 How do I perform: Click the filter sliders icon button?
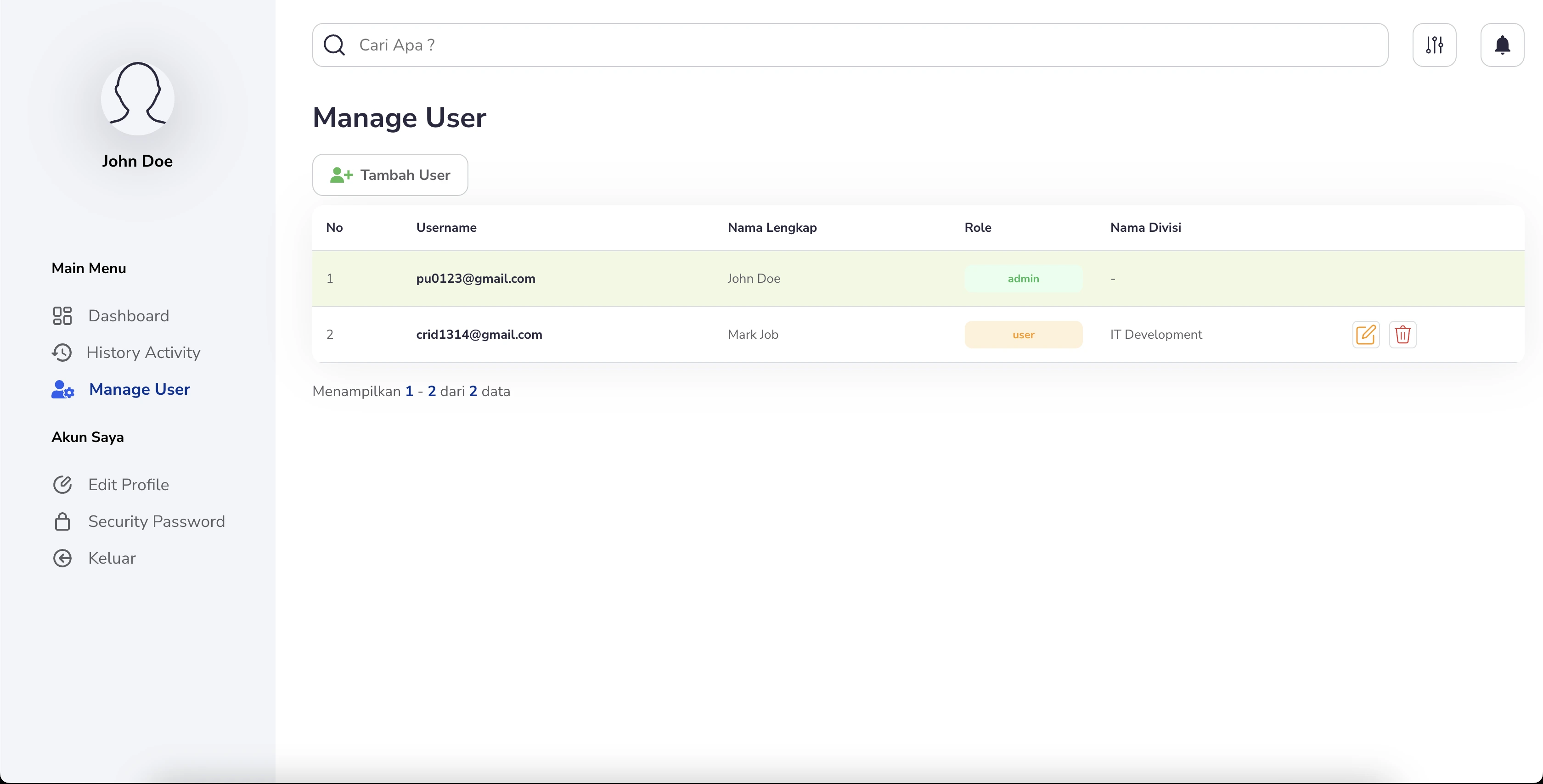[x=1434, y=45]
